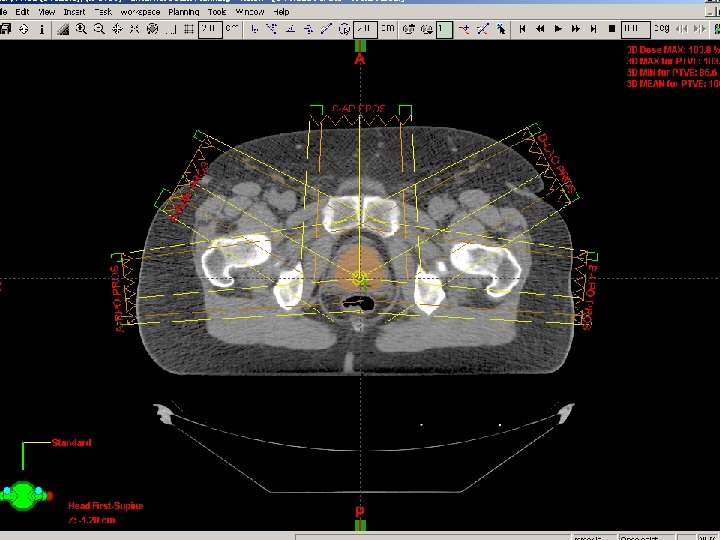Click the green icon at the toolbar's end

point(716,29)
